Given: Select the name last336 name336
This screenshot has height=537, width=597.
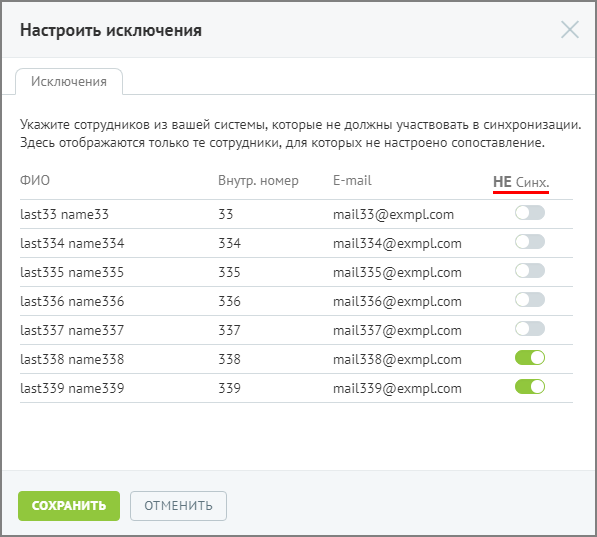Looking at the screenshot, I should point(72,301).
